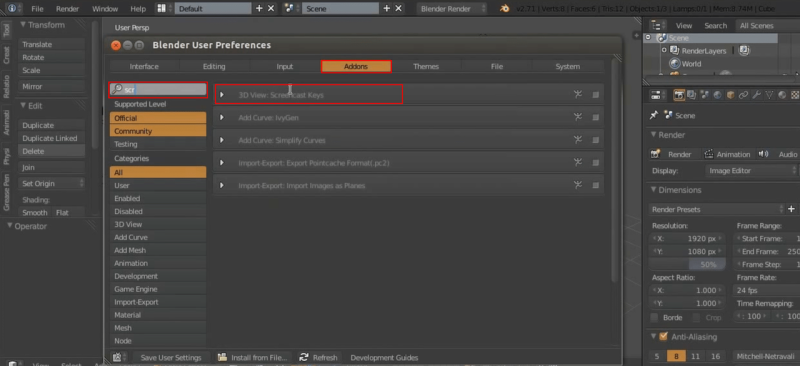The height and width of the screenshot is (366, 800).
Task: Toggle the Testing supported level filter
Action: pyautogui.click(x=158, y=144)
